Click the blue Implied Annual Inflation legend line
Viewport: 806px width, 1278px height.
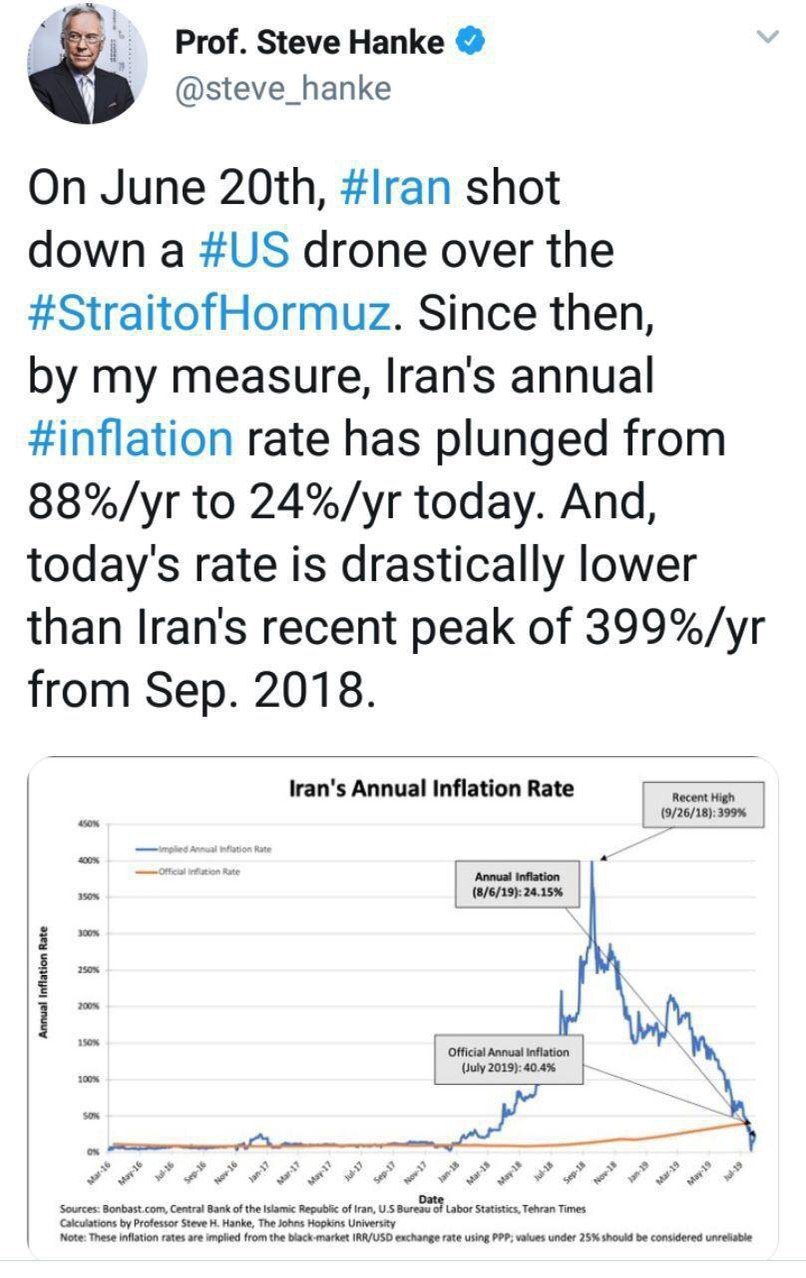[x=144, y=848]
